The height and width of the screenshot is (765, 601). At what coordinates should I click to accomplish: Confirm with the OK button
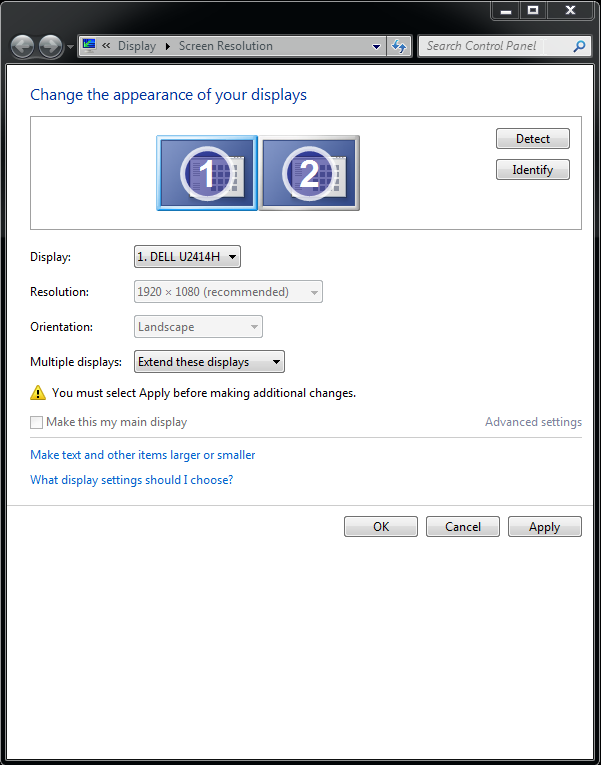(x=381, y=527)
